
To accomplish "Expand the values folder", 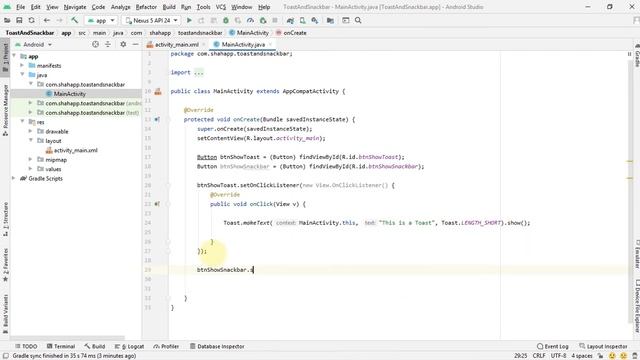I will pyautogui.click(x=31, y=169).
